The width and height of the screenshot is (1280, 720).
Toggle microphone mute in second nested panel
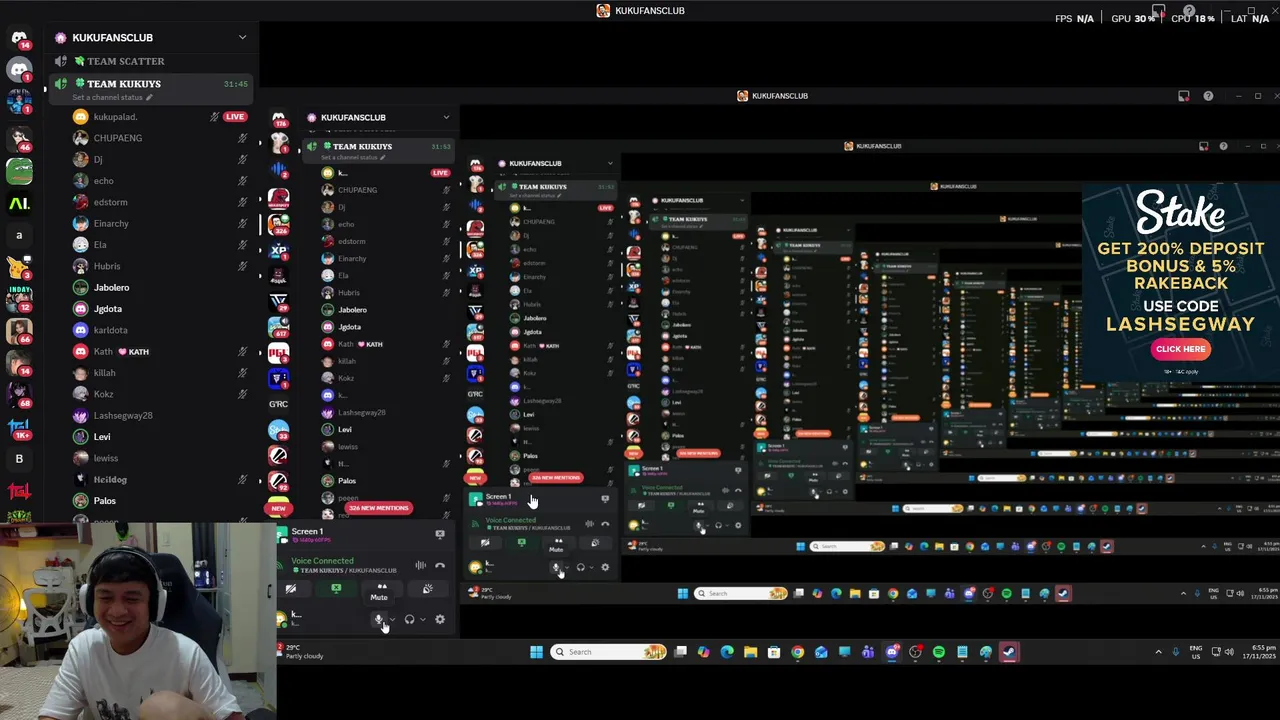coord(556,567)
